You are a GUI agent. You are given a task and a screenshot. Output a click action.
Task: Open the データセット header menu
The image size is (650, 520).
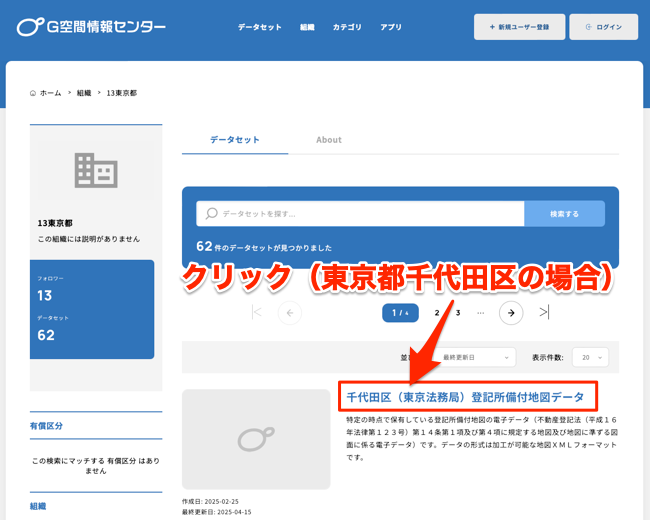(260, 27)
